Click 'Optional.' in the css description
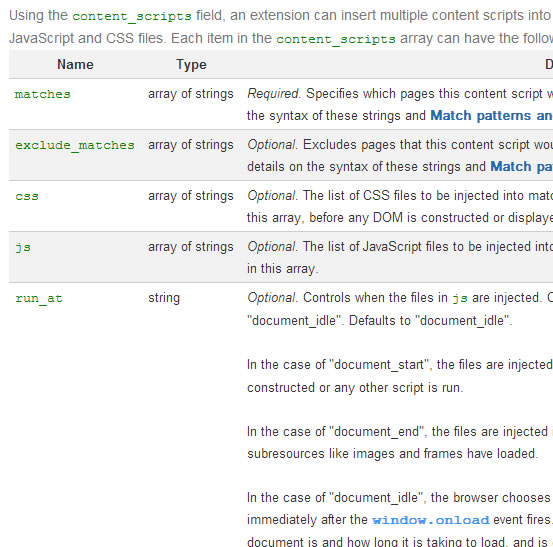553x547 pixels. coord(273,196)
